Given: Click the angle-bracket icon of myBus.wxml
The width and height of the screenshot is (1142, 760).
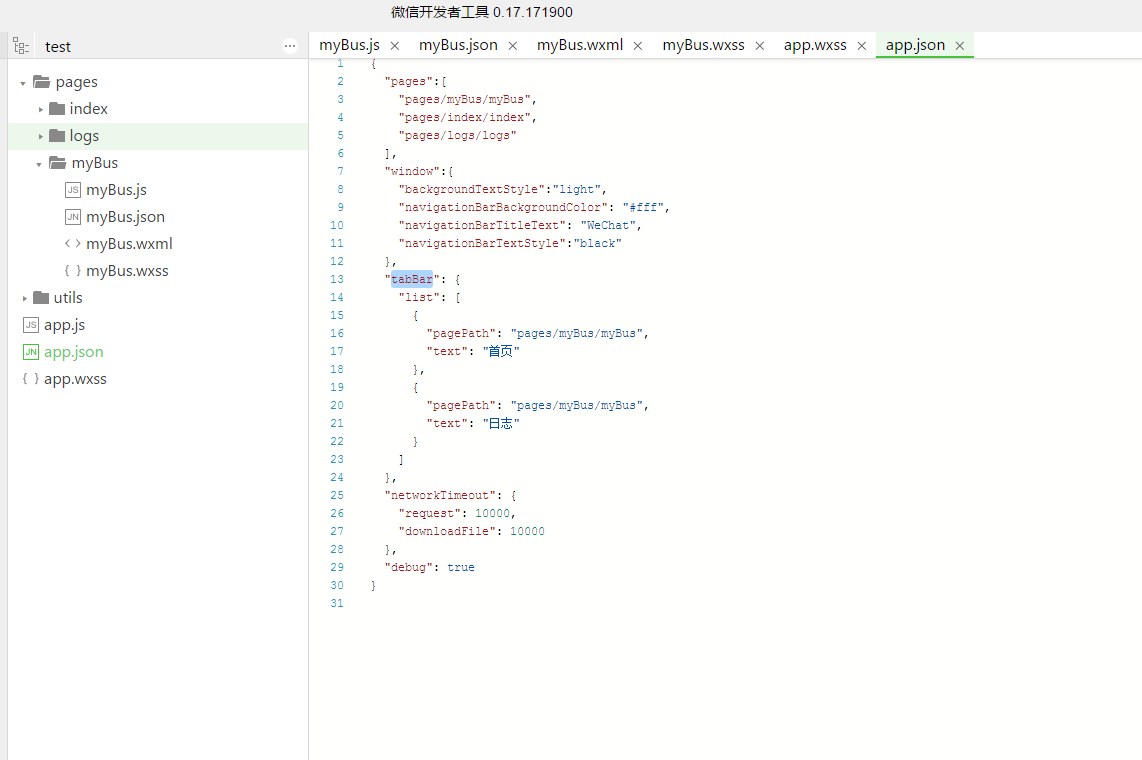Looking at the screenshot, I should [x=73, y=244].
